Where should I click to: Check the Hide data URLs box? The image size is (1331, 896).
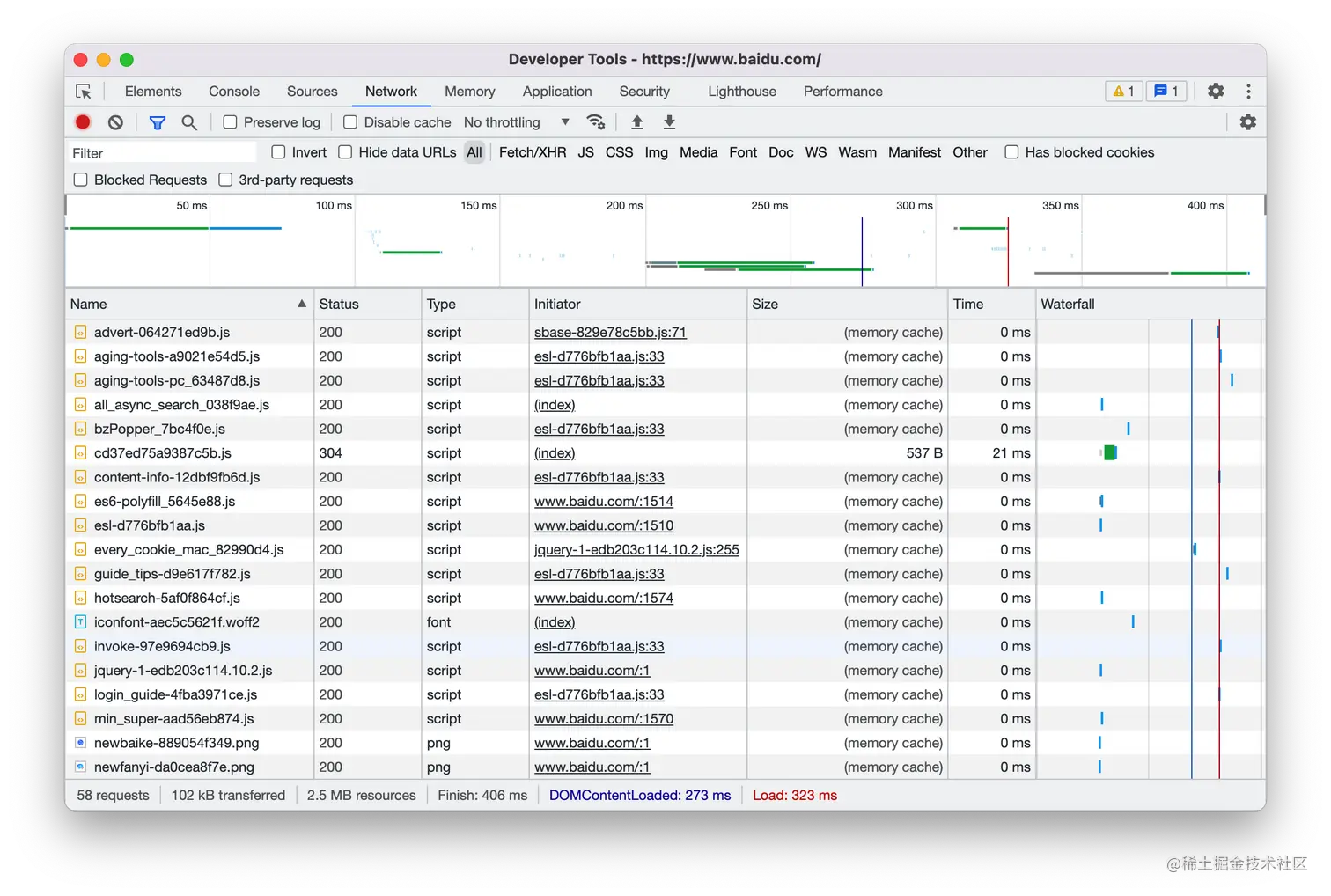[x=345, y=152]
